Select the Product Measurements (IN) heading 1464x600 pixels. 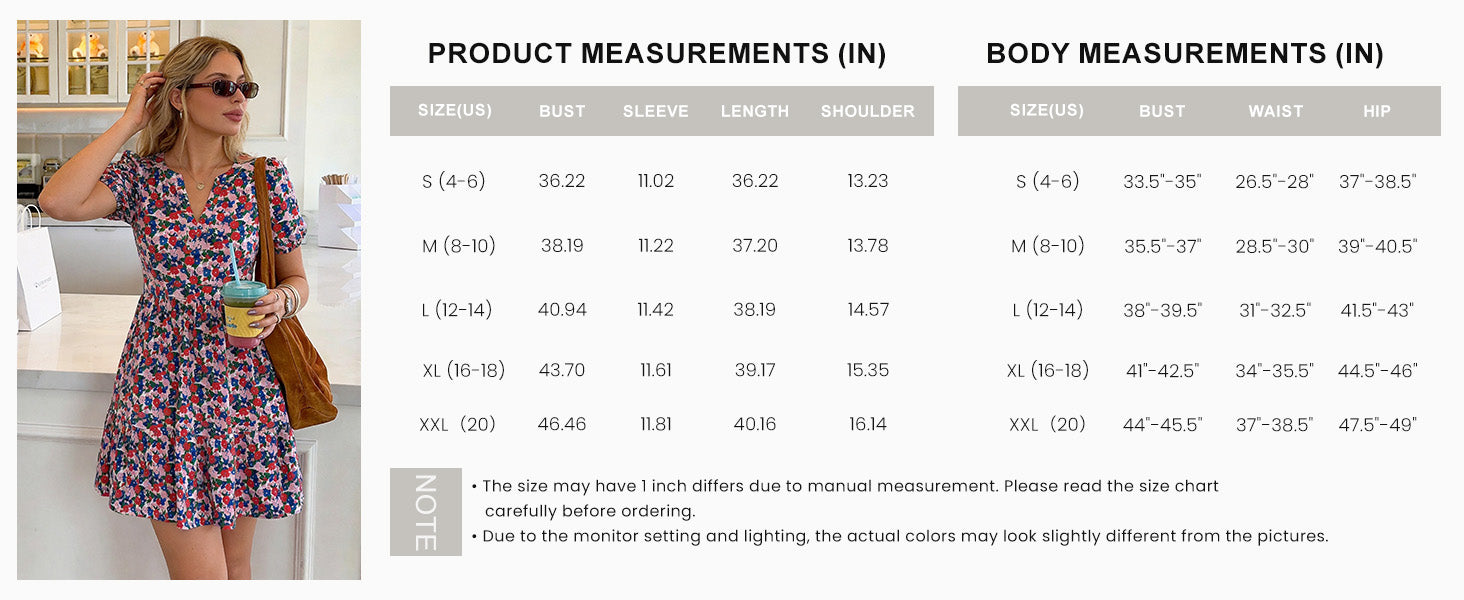pos(657,54)
